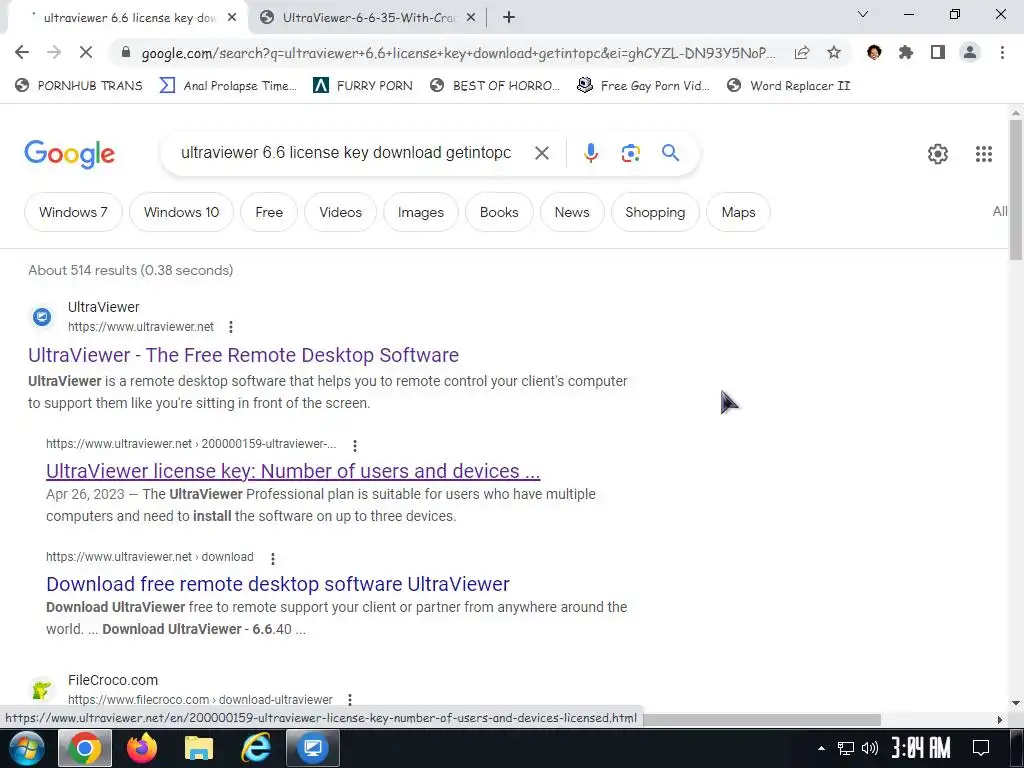Open the notification center icon
Image resolution: width=1024 pixels, height=768 pixels.
(981, 748)
